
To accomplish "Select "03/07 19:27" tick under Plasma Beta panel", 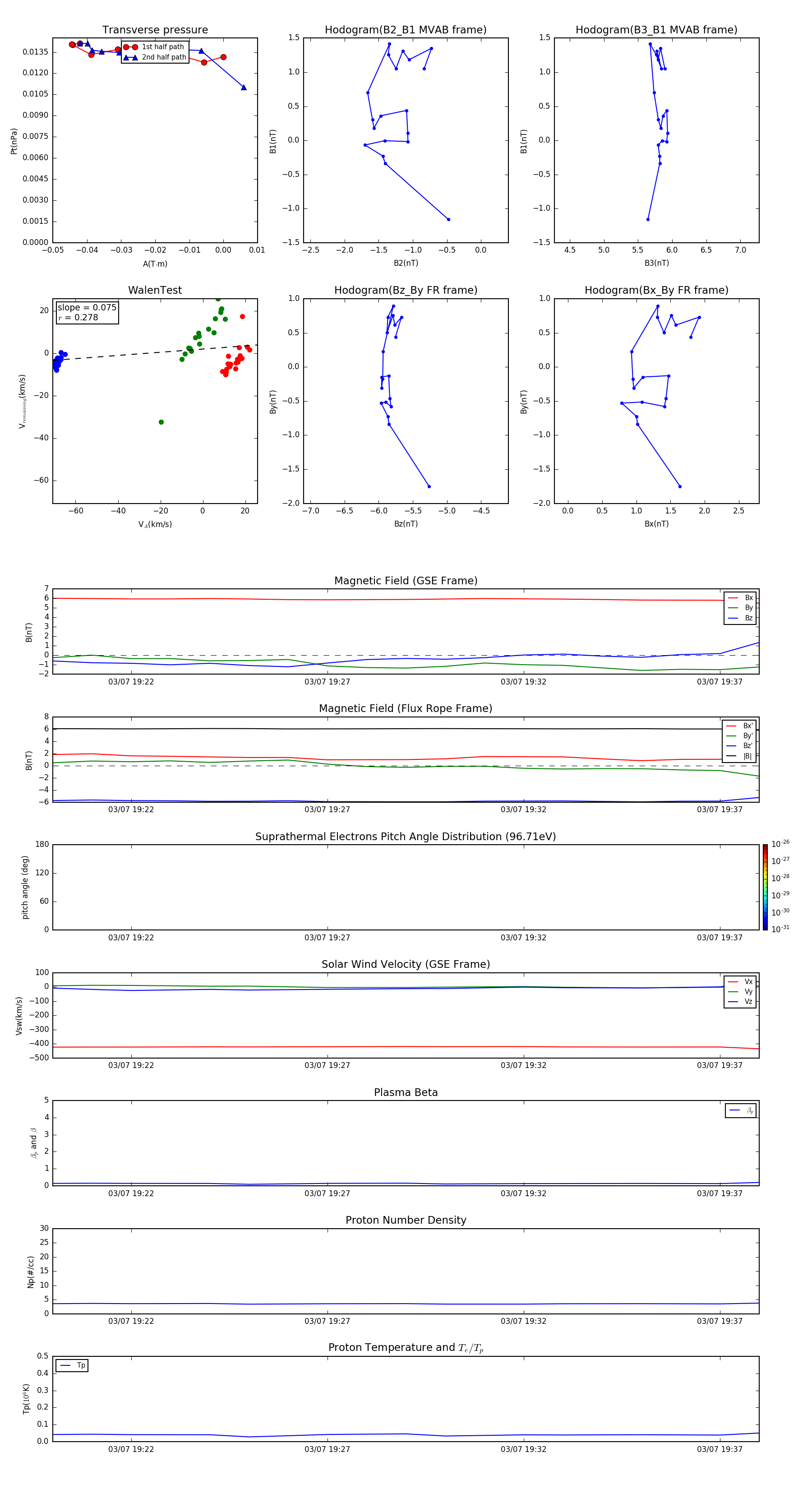I will pyautogui.click(x=327, y=1193).
